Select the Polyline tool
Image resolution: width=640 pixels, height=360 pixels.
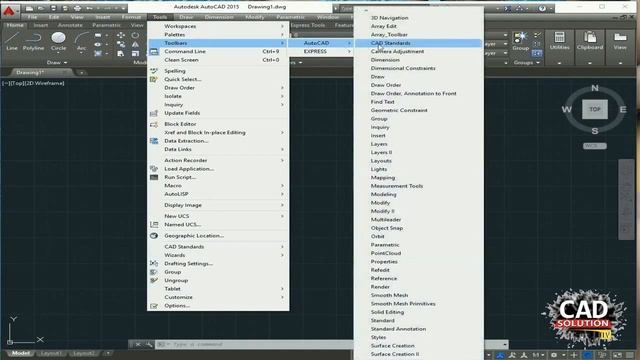[x=33, y=41]
